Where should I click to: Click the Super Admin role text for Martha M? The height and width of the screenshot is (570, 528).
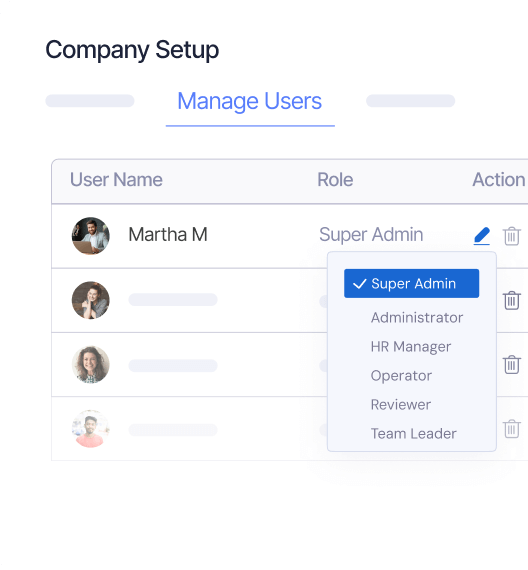(371, 235)
